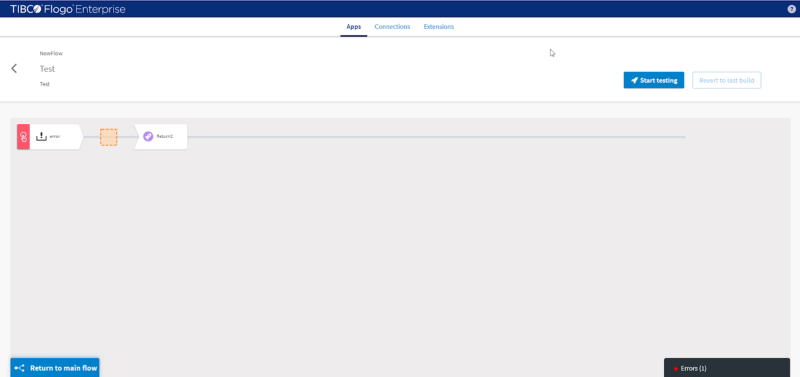Click the purple Return2 activity icon
The width and height of the screenshot is (800, 377).
(x=148, y=136)
